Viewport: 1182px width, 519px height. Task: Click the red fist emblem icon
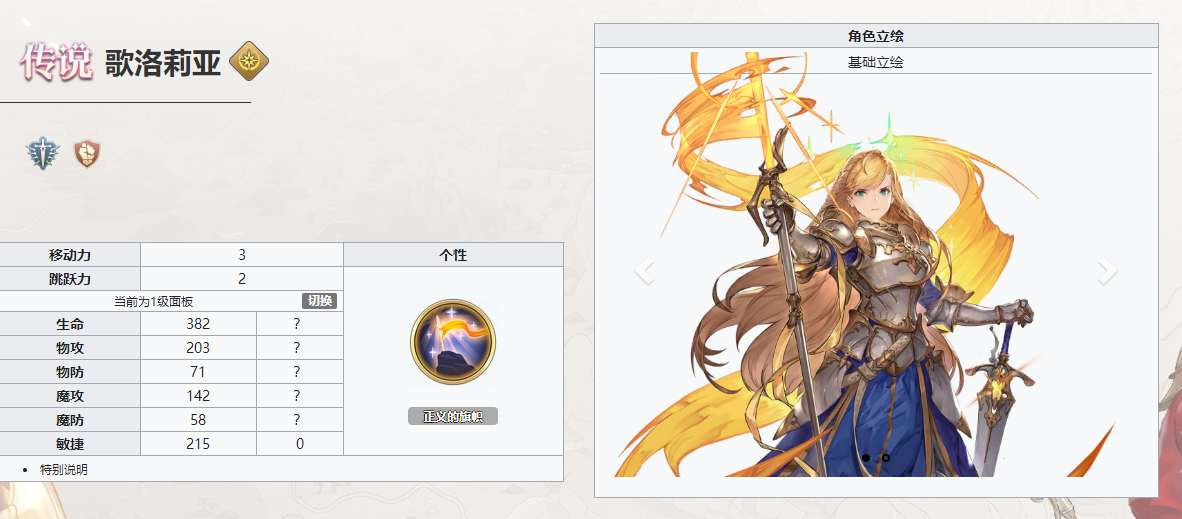point(87,153)
